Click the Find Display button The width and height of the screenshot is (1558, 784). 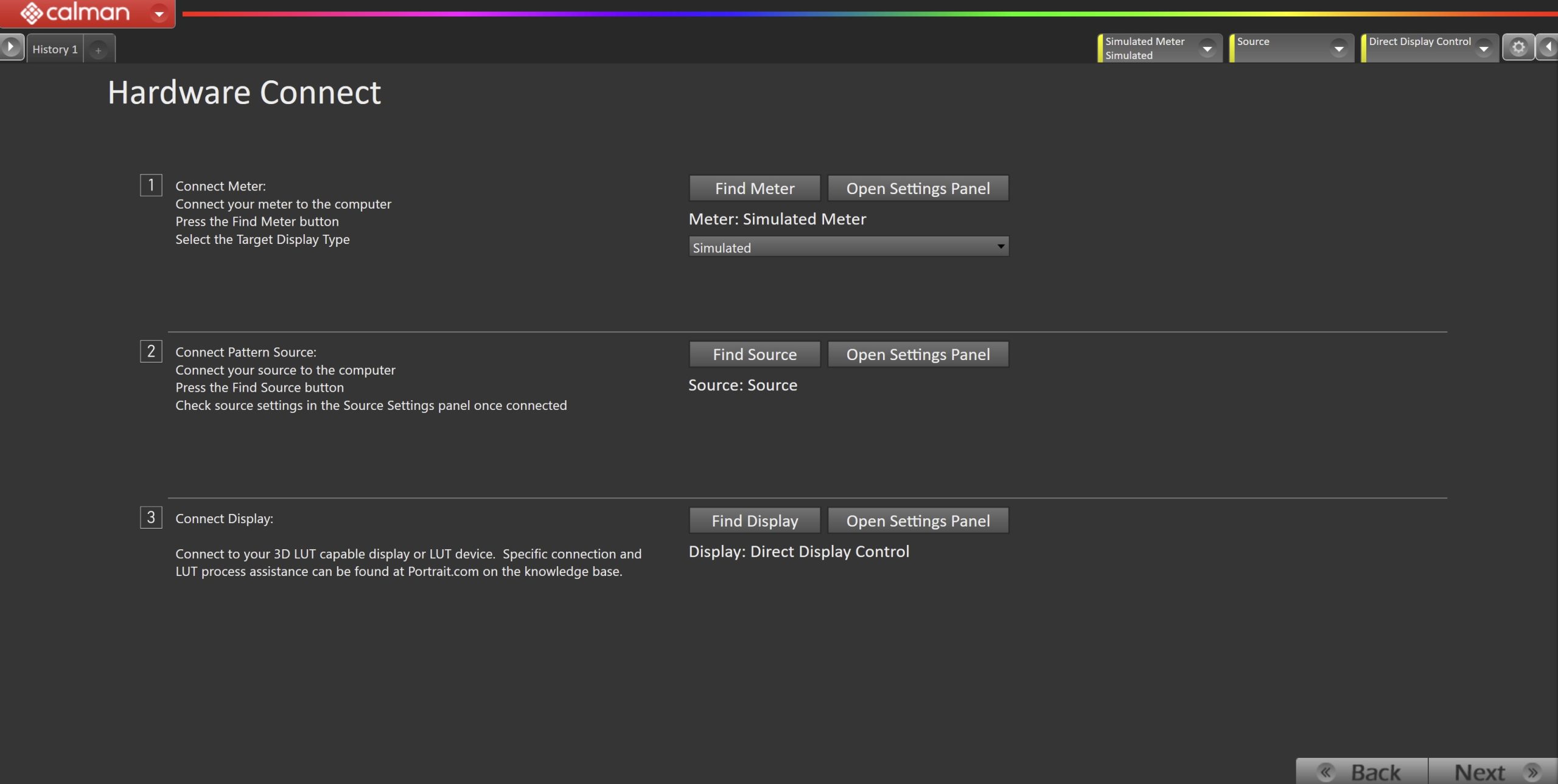click(x=754, y=521)
